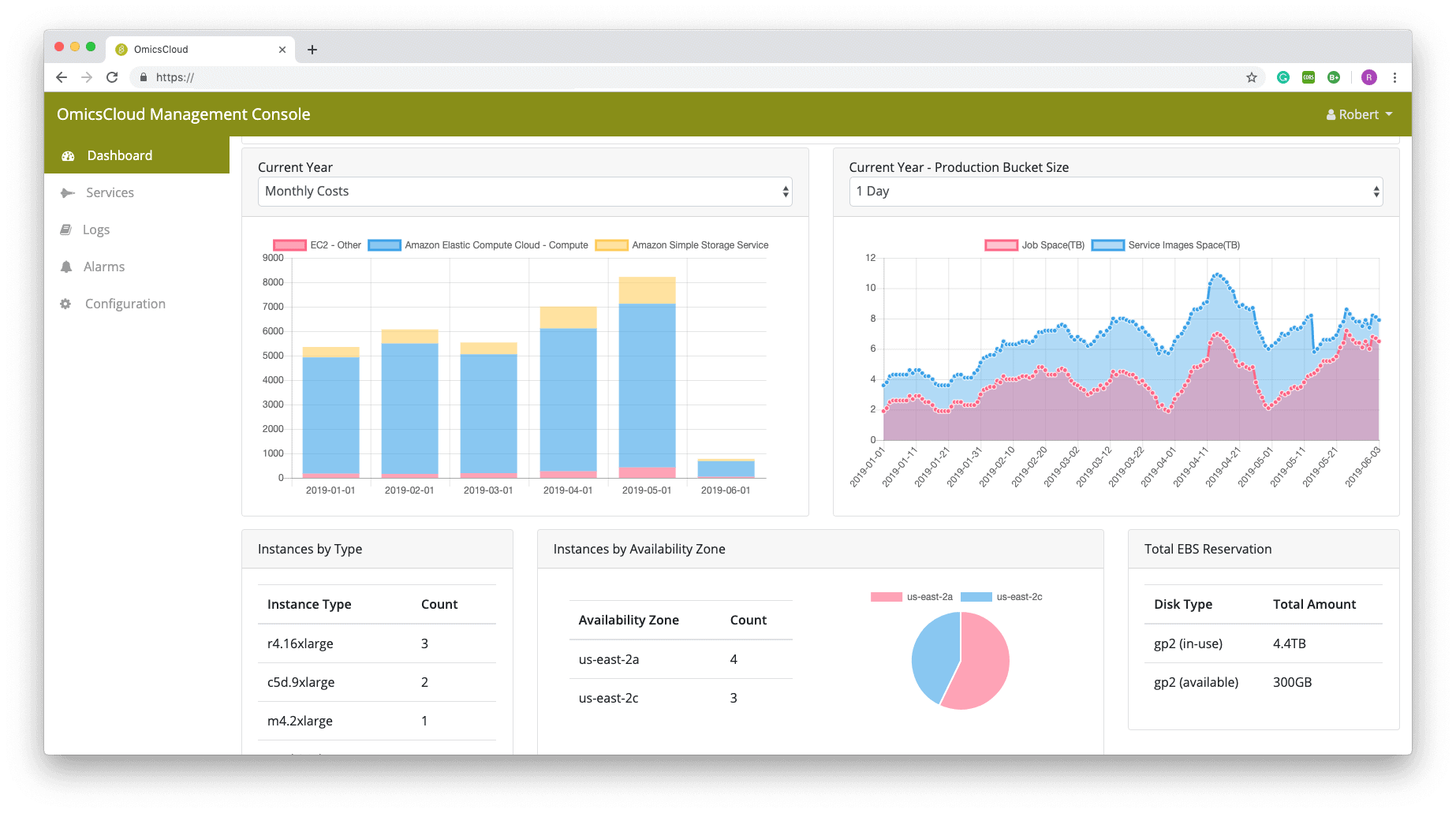
Task: Click the Instance Type column header
Action: pyautogui.click(x=309, y=604)
